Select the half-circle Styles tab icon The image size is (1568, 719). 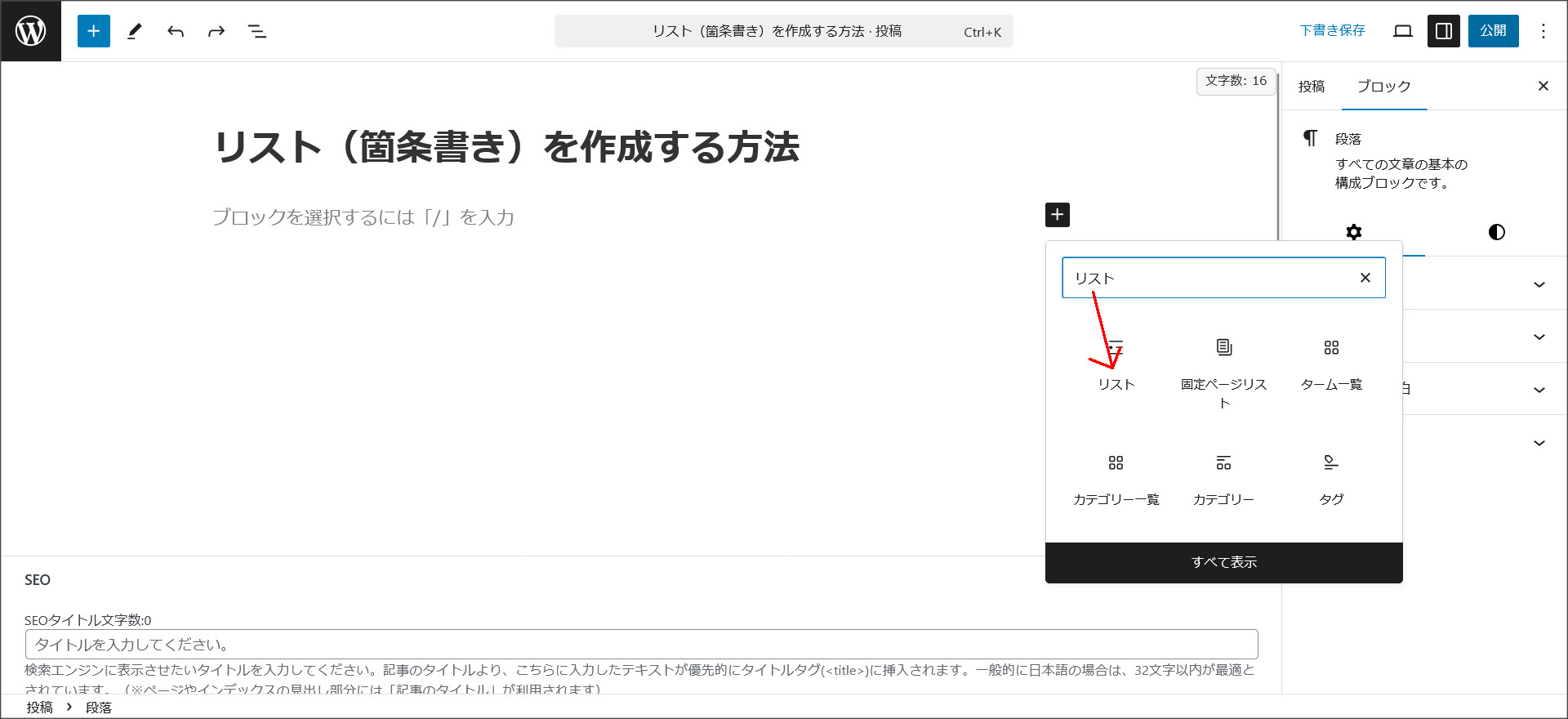[1496, 232]
